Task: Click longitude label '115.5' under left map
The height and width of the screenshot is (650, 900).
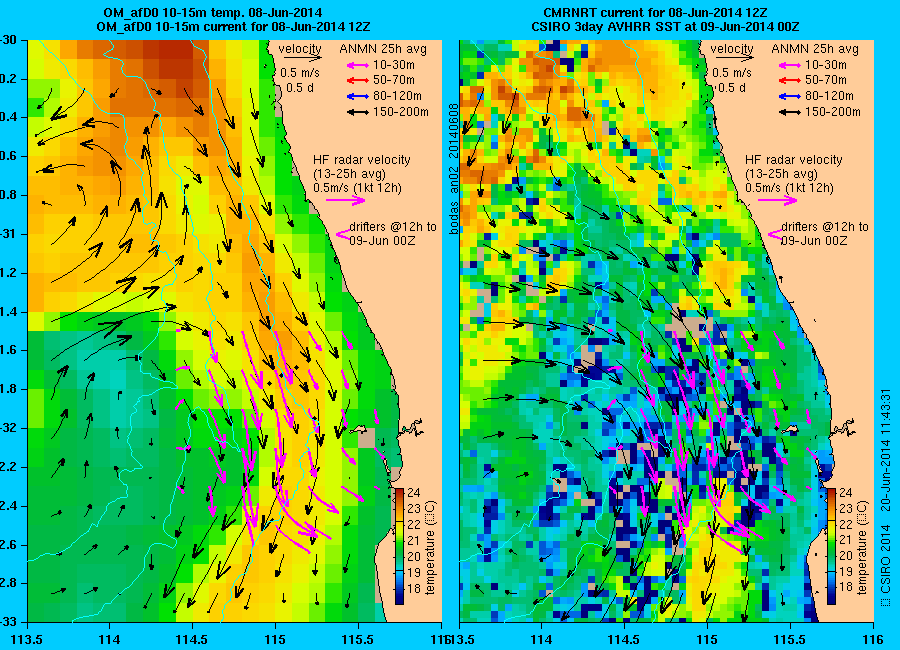Action: [358, 639]
